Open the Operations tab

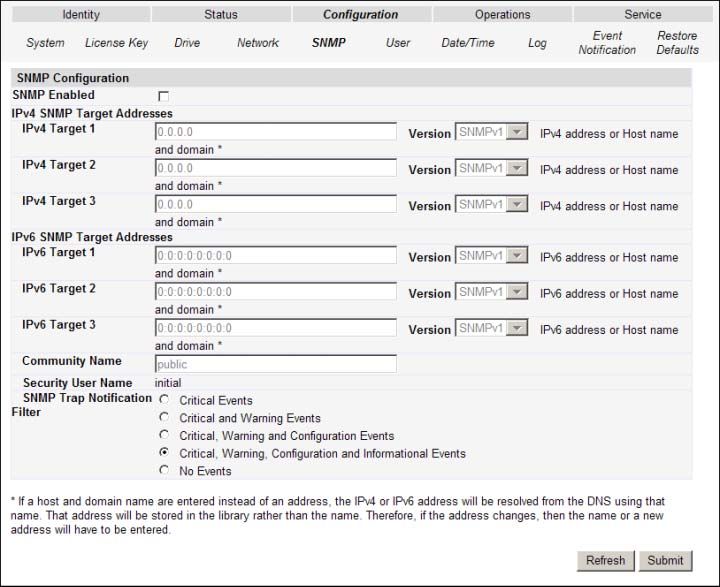pos(502,14)
